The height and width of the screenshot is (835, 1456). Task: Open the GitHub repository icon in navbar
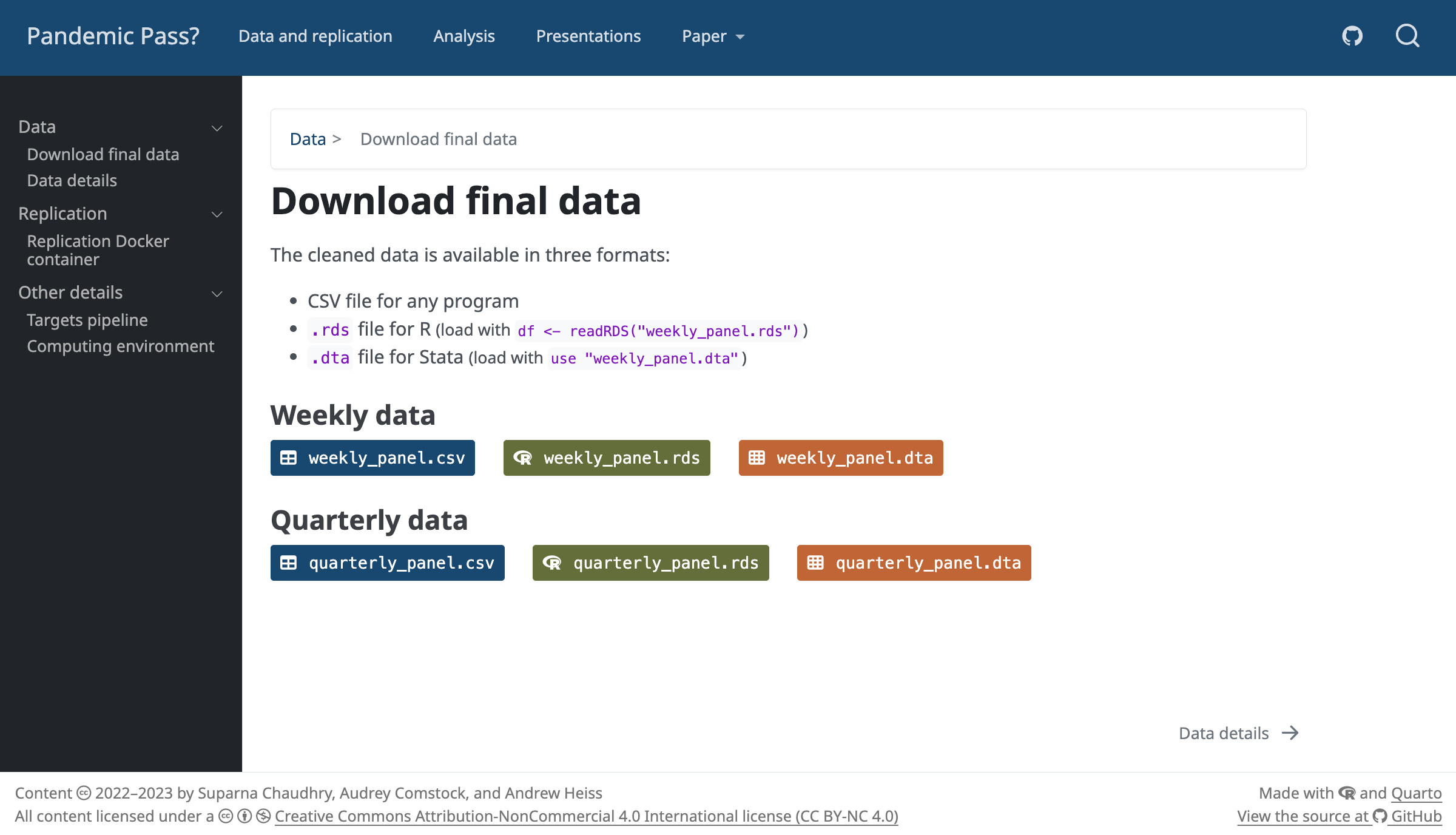click(1352, 36)
